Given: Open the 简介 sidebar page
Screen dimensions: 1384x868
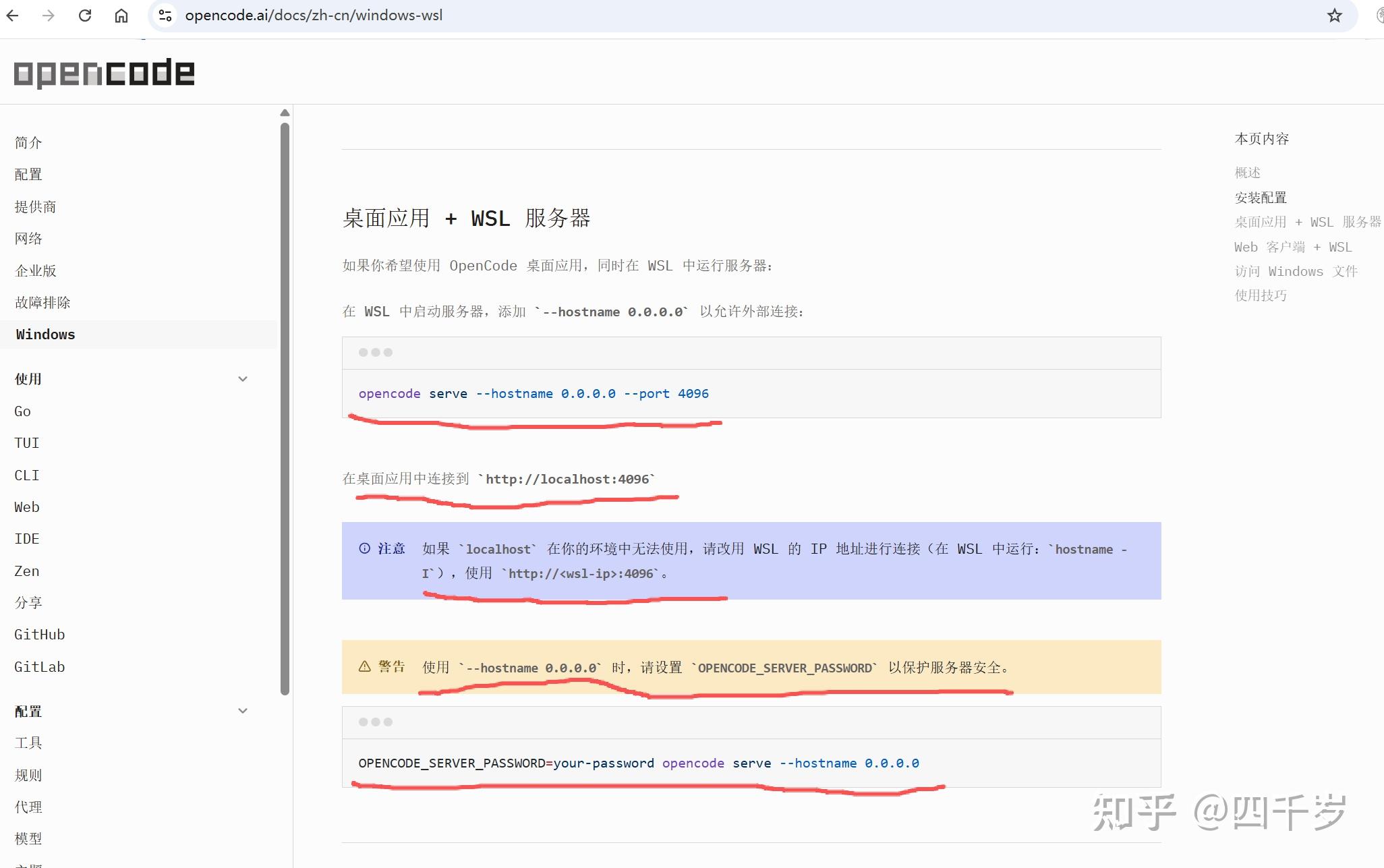Looking at the screenshot, I should [28, 142].
